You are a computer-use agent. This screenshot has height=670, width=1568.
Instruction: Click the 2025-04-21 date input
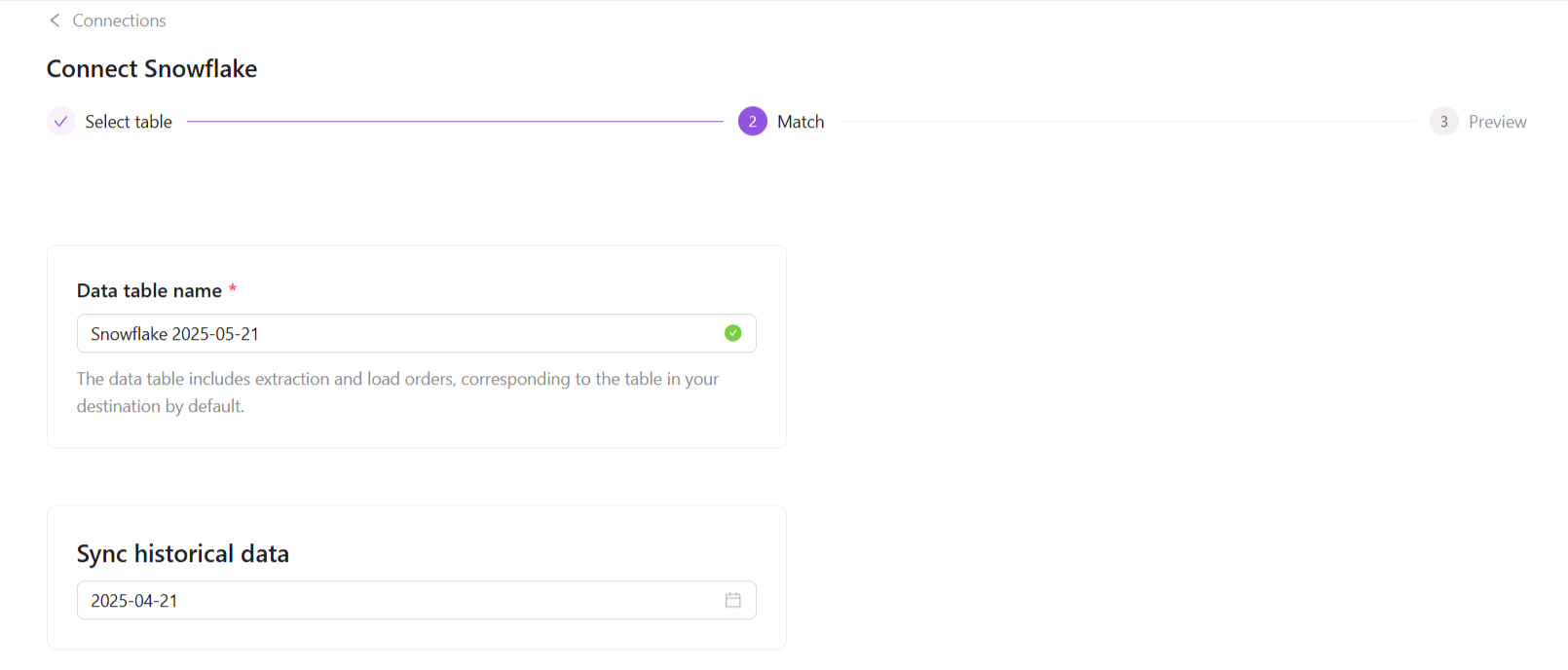click(x=390, y=601)
